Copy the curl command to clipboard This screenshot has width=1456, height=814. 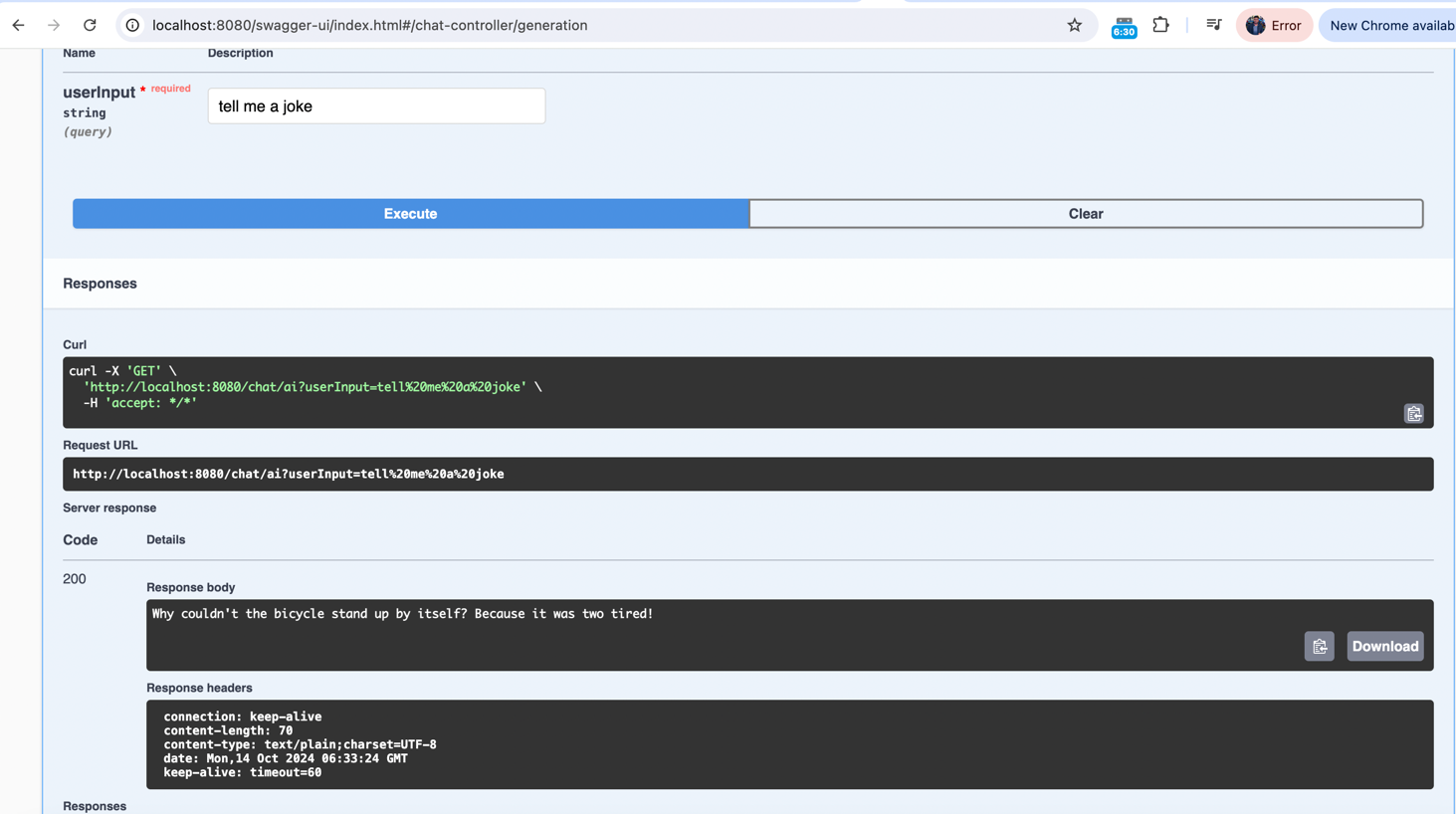[x=1413, y=413]
